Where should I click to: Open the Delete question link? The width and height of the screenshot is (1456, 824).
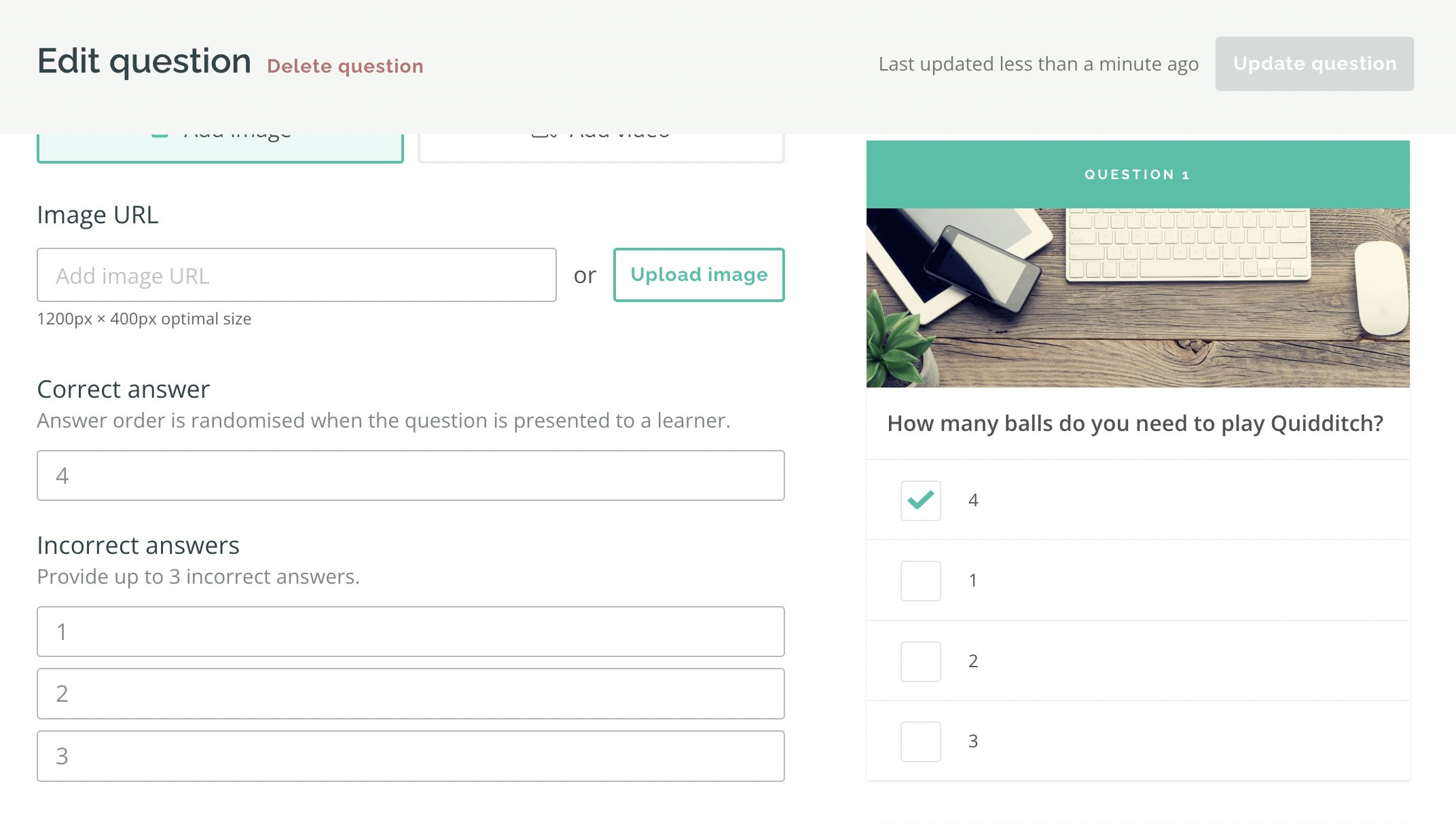tap(346, 66)
